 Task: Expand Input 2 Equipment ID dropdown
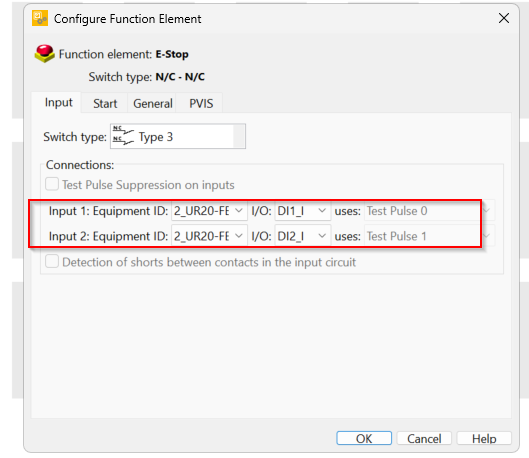click(x=209, y=236)
